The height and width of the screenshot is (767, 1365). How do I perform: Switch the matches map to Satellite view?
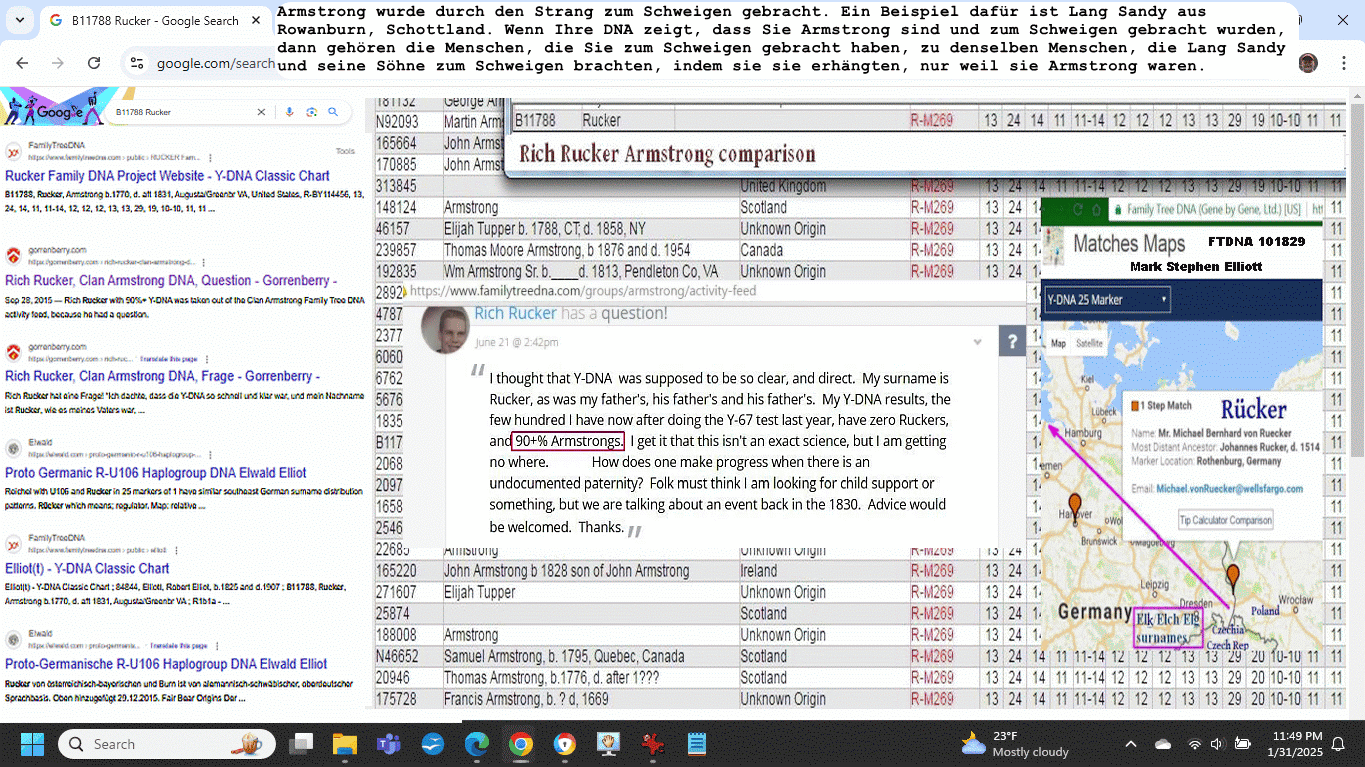[x=1090, y=343]
